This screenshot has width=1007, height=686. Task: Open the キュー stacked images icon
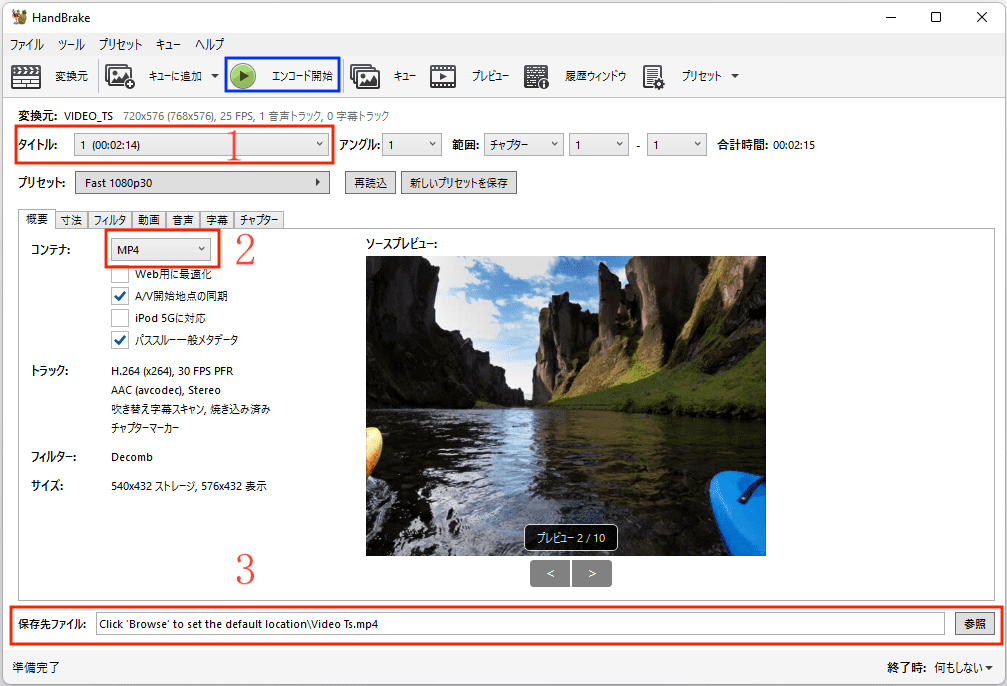365,76
